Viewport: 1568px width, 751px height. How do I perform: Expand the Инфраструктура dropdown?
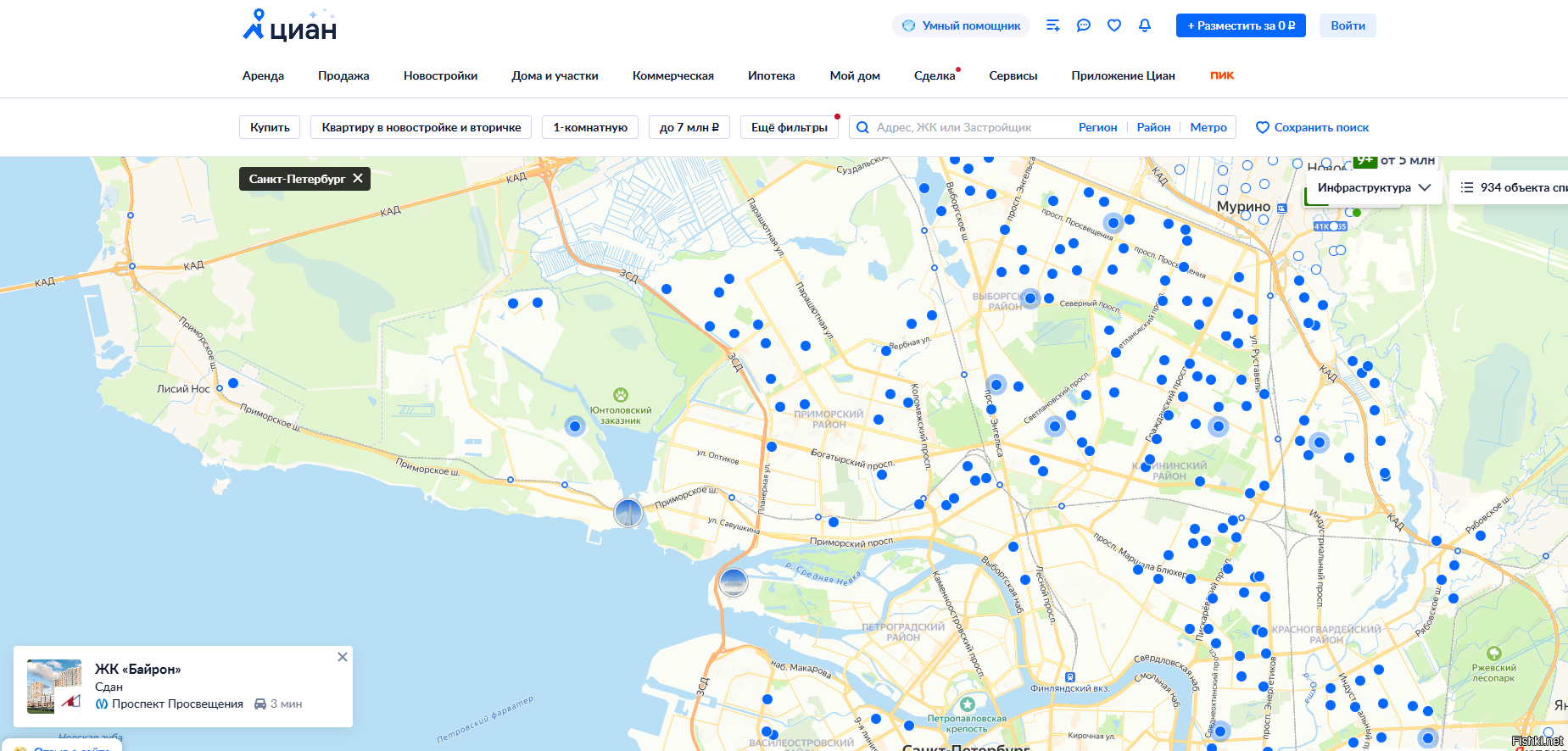1374,187
